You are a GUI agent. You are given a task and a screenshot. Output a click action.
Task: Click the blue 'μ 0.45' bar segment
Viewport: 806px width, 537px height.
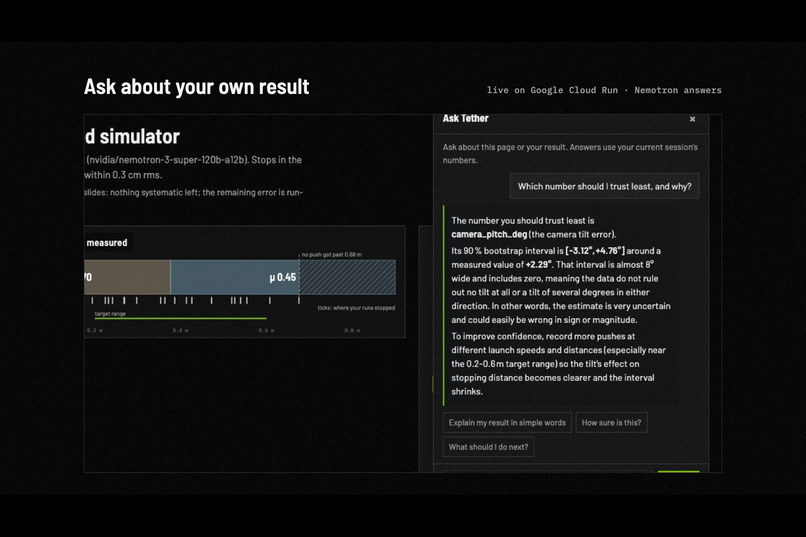click(234, 277)
